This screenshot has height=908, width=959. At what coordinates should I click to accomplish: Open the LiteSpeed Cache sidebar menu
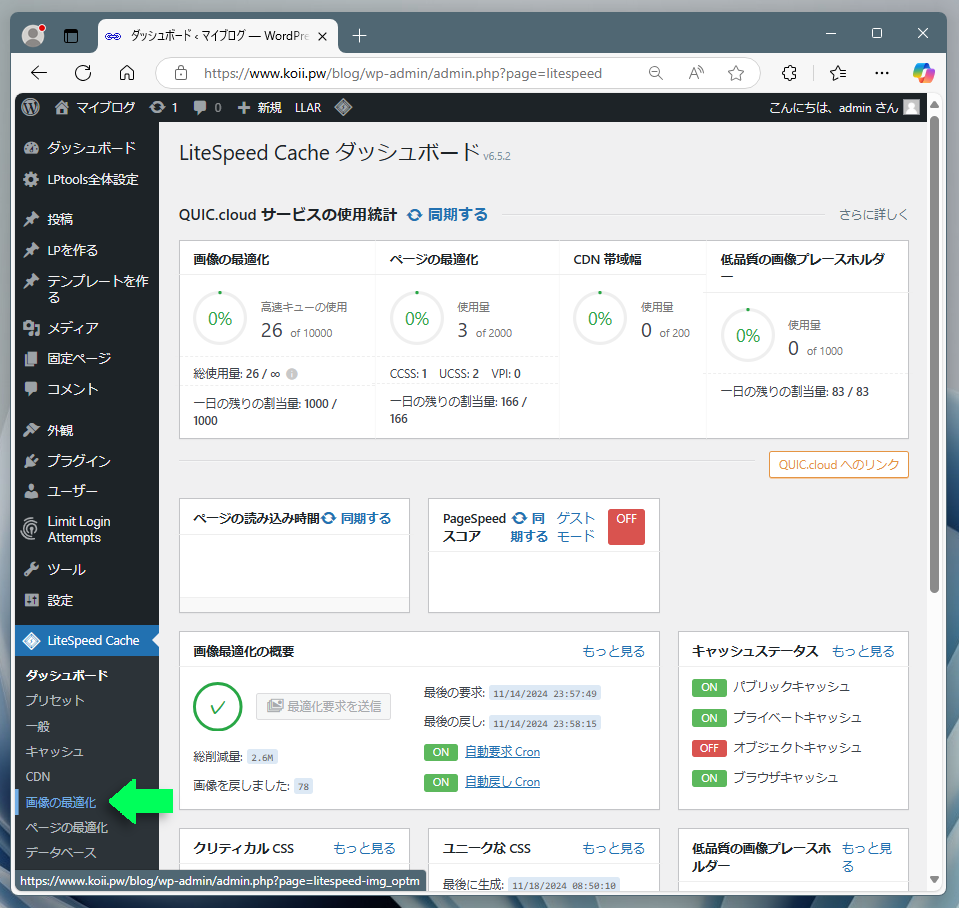click(x=87, y=640)
